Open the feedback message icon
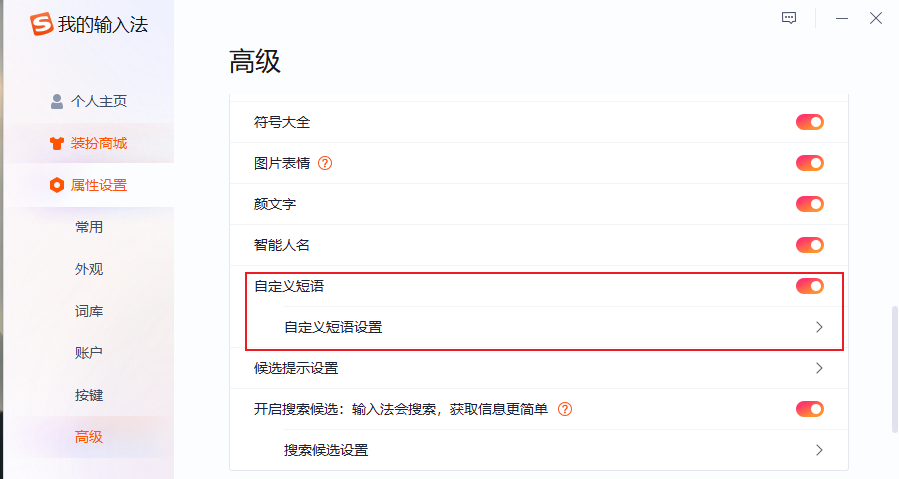 pos(789,18)
